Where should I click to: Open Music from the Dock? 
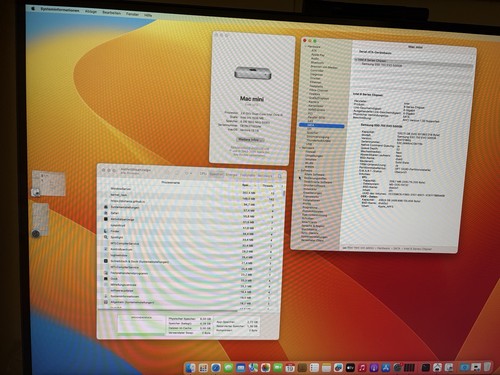coord(362,368)
